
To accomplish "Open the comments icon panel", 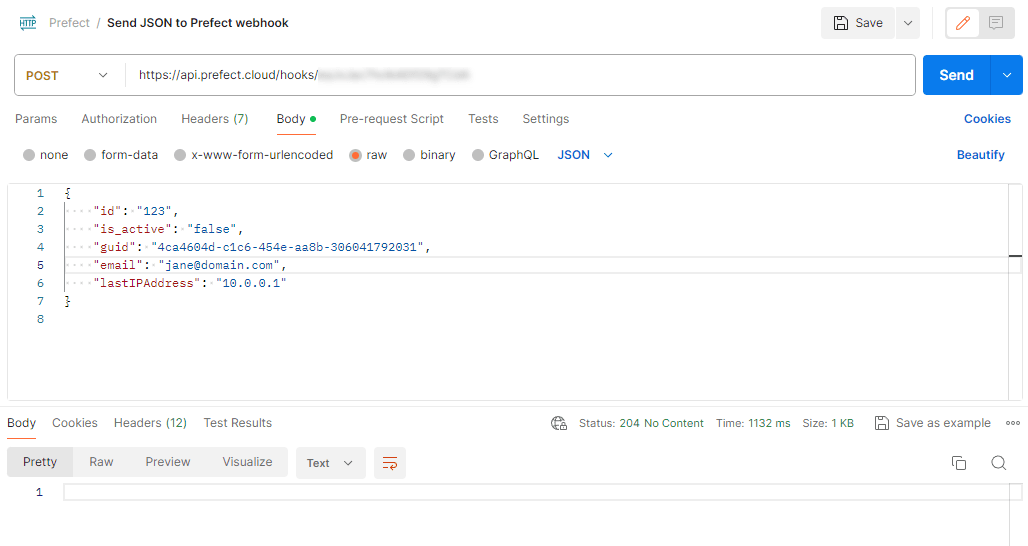I will 996,23.
